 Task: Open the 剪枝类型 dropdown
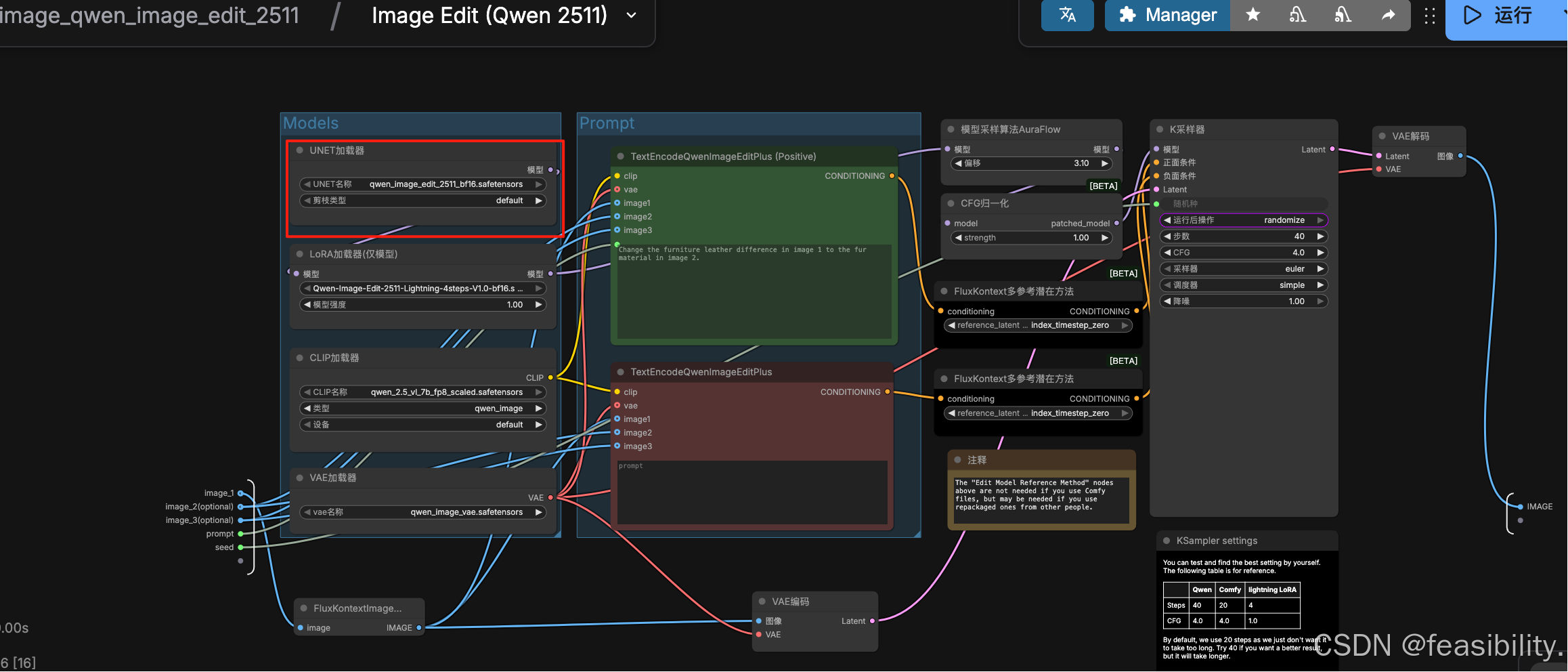pyautogui.click(x=423, y=201)
